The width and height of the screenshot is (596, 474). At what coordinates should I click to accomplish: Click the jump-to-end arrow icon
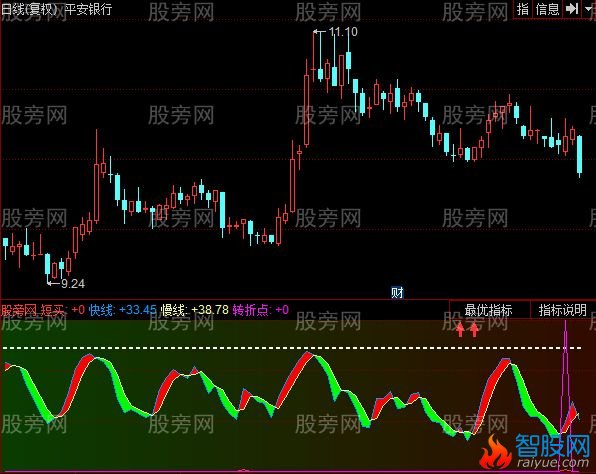[572, 9]
